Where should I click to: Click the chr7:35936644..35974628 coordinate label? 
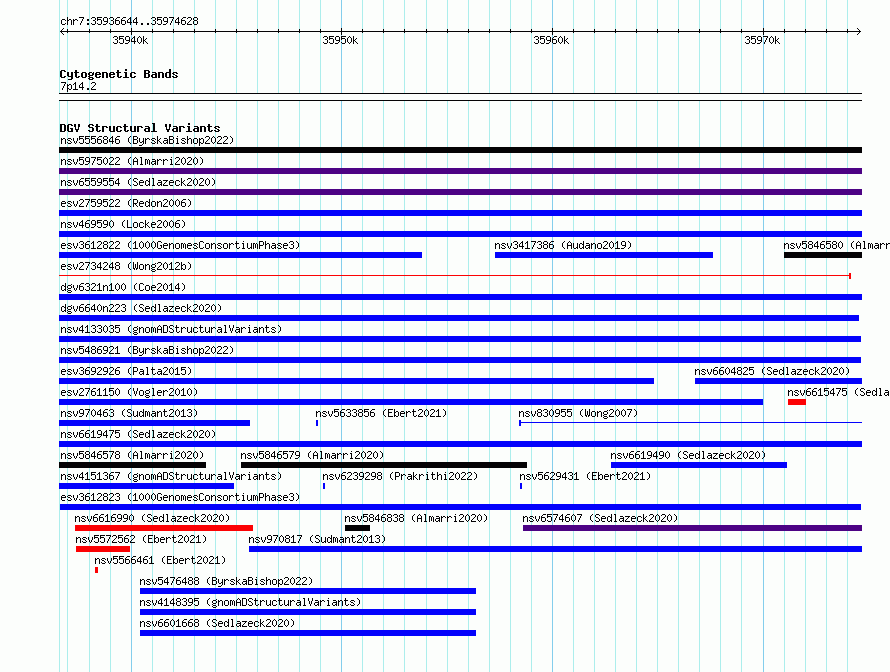pyautogui.click(x=129, y=21)
